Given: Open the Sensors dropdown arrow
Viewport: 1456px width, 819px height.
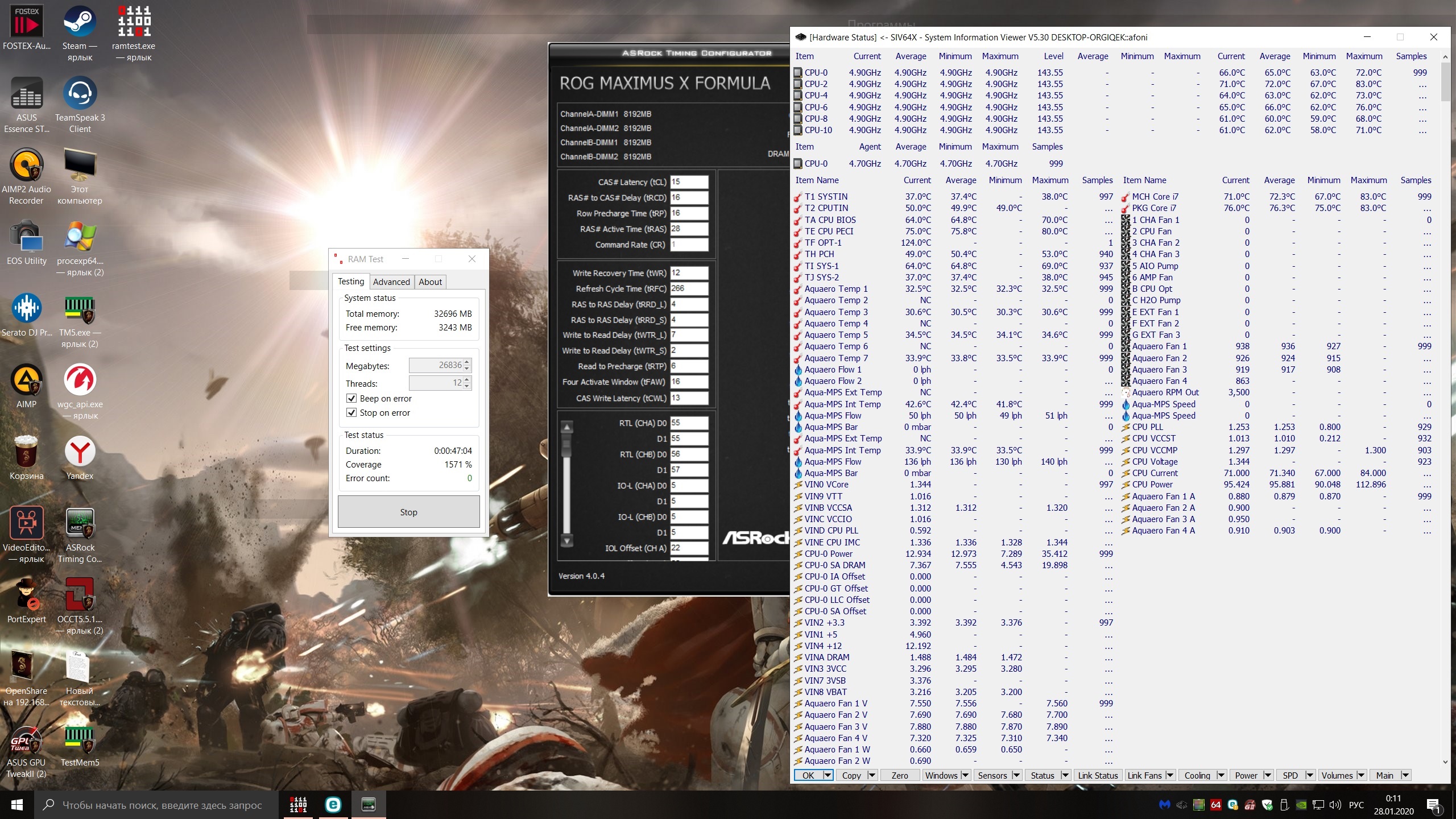Looking at the screenshot, I should [1016, 775].
